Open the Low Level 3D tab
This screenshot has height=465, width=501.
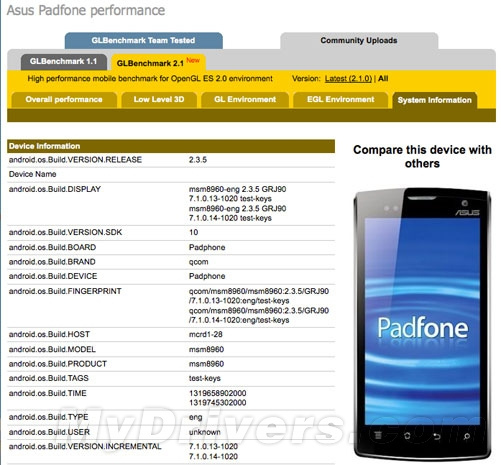coord(159,100)
